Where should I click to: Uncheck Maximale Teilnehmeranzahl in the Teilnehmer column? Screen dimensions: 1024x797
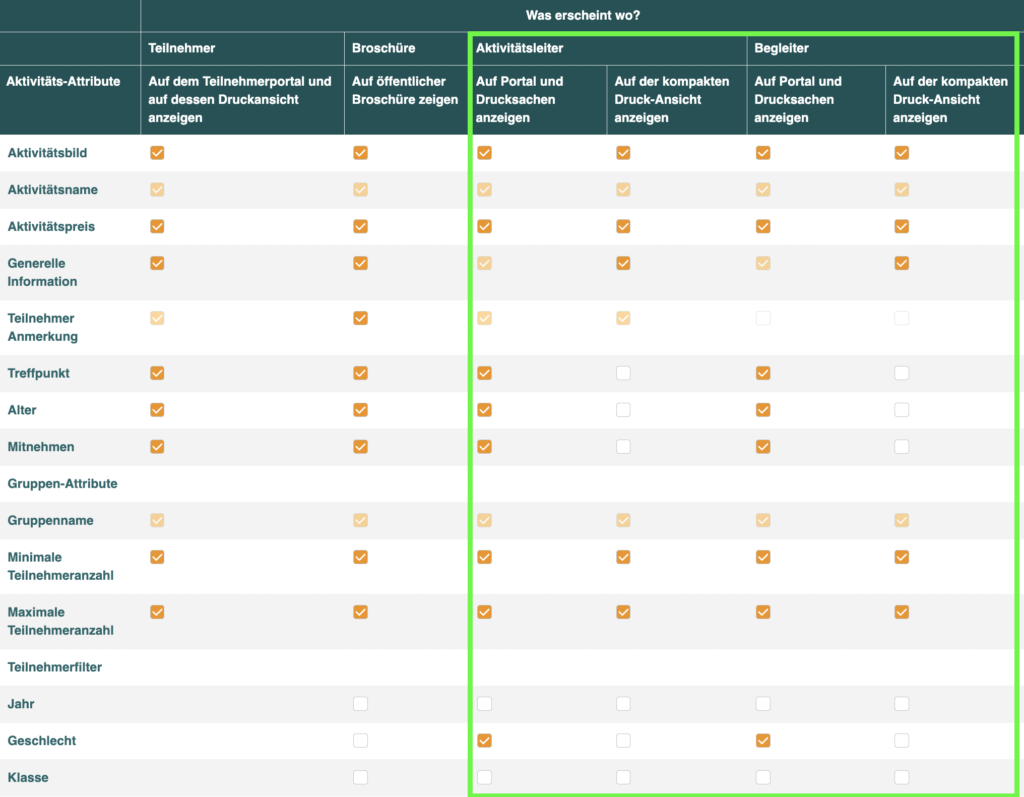coord(157,612)
